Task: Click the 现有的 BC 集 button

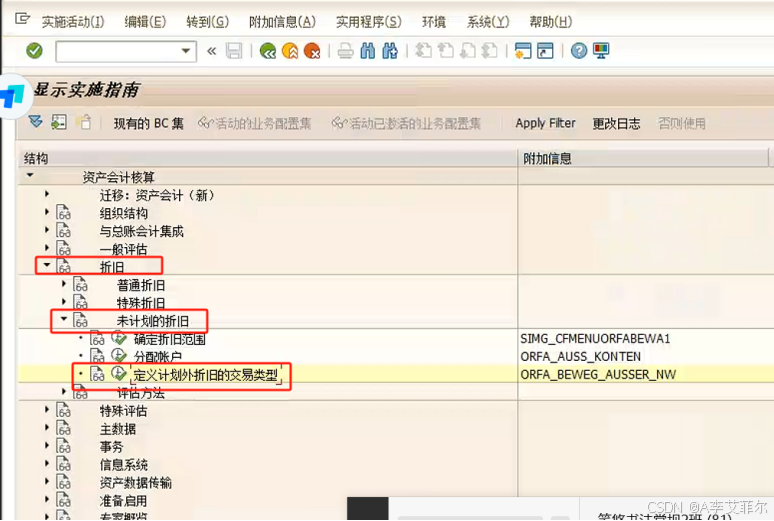Action: tap(149, 123)
